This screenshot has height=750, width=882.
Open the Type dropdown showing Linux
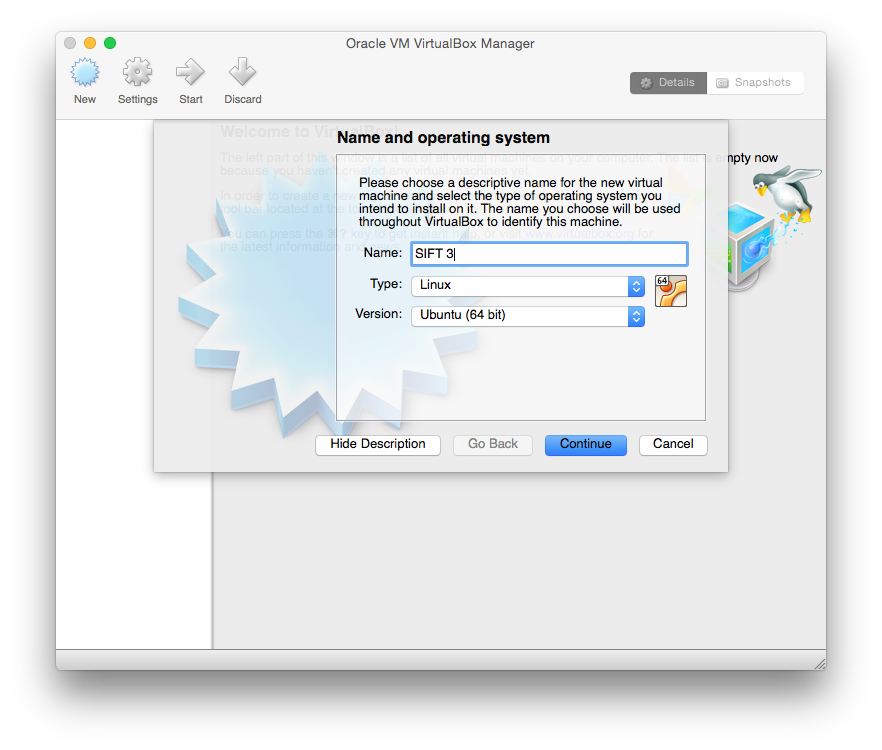[528, 285]
